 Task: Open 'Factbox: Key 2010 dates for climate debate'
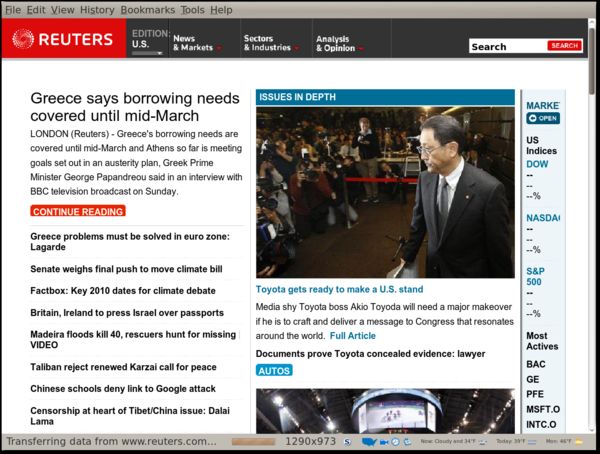[x=123, y=291]
